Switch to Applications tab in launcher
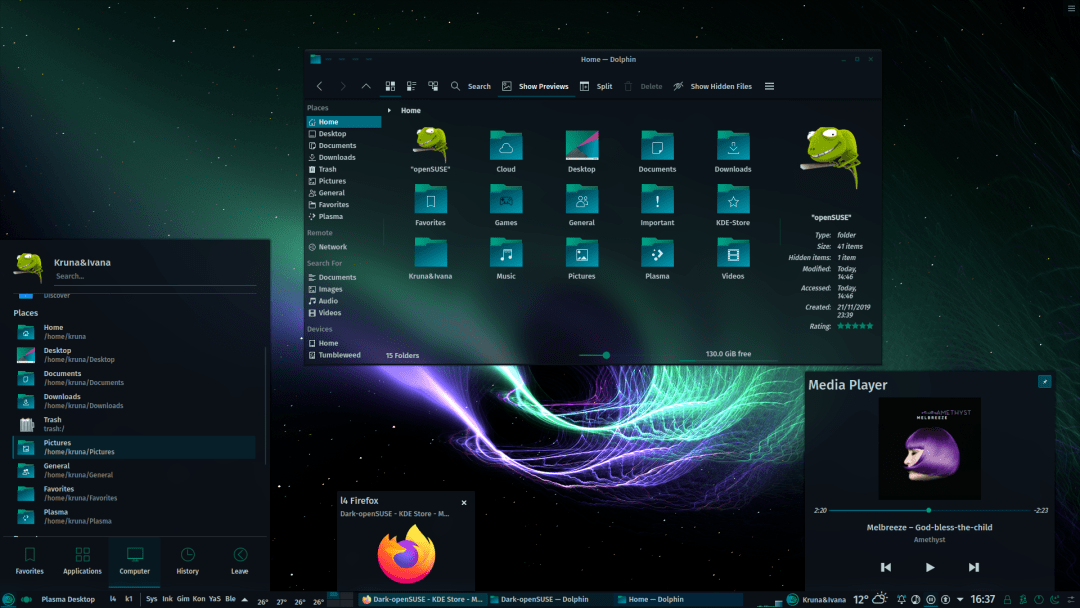This screenshot has height=608, width=1080. click(82, 561)
